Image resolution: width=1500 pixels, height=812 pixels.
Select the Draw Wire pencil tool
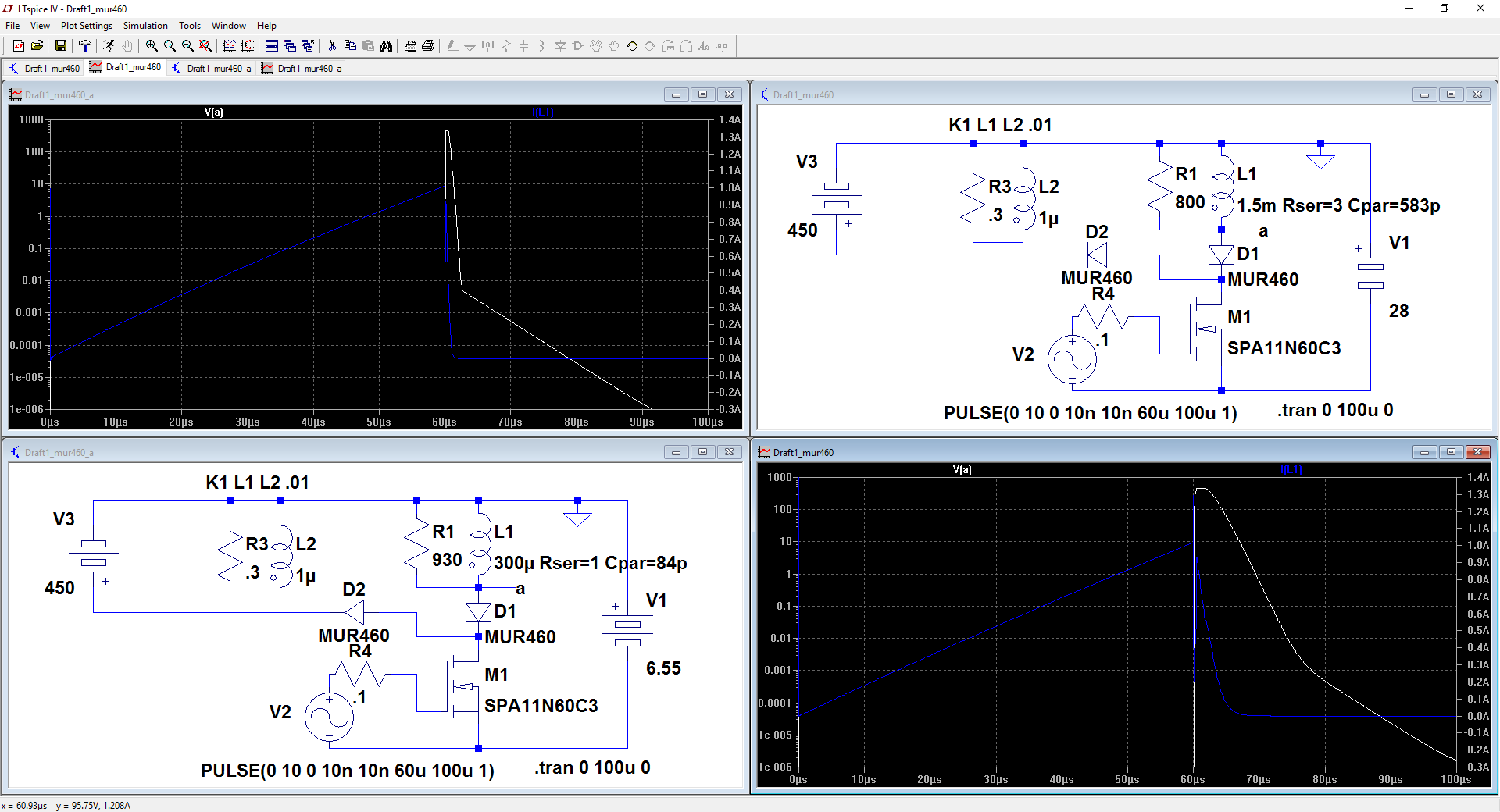452,46
